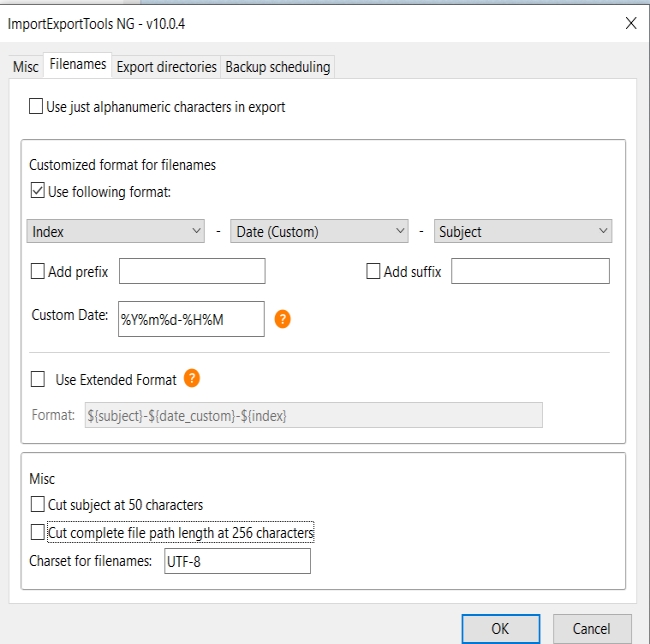Viewport: 650px width, 644px height.
Task: Open the Index dropdown
Action: click(115, 231)
